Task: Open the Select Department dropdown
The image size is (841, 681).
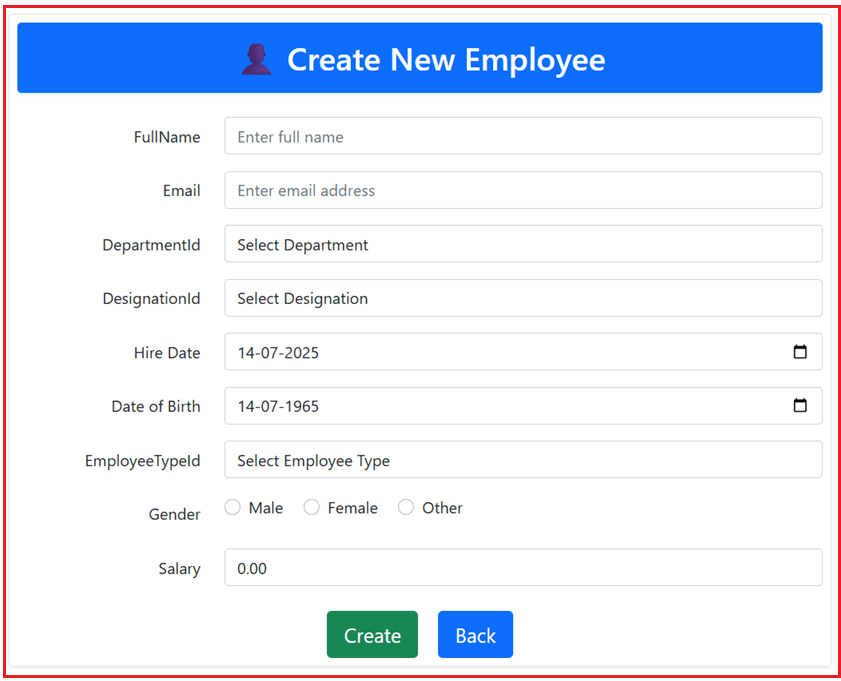Action: [523, 244]
